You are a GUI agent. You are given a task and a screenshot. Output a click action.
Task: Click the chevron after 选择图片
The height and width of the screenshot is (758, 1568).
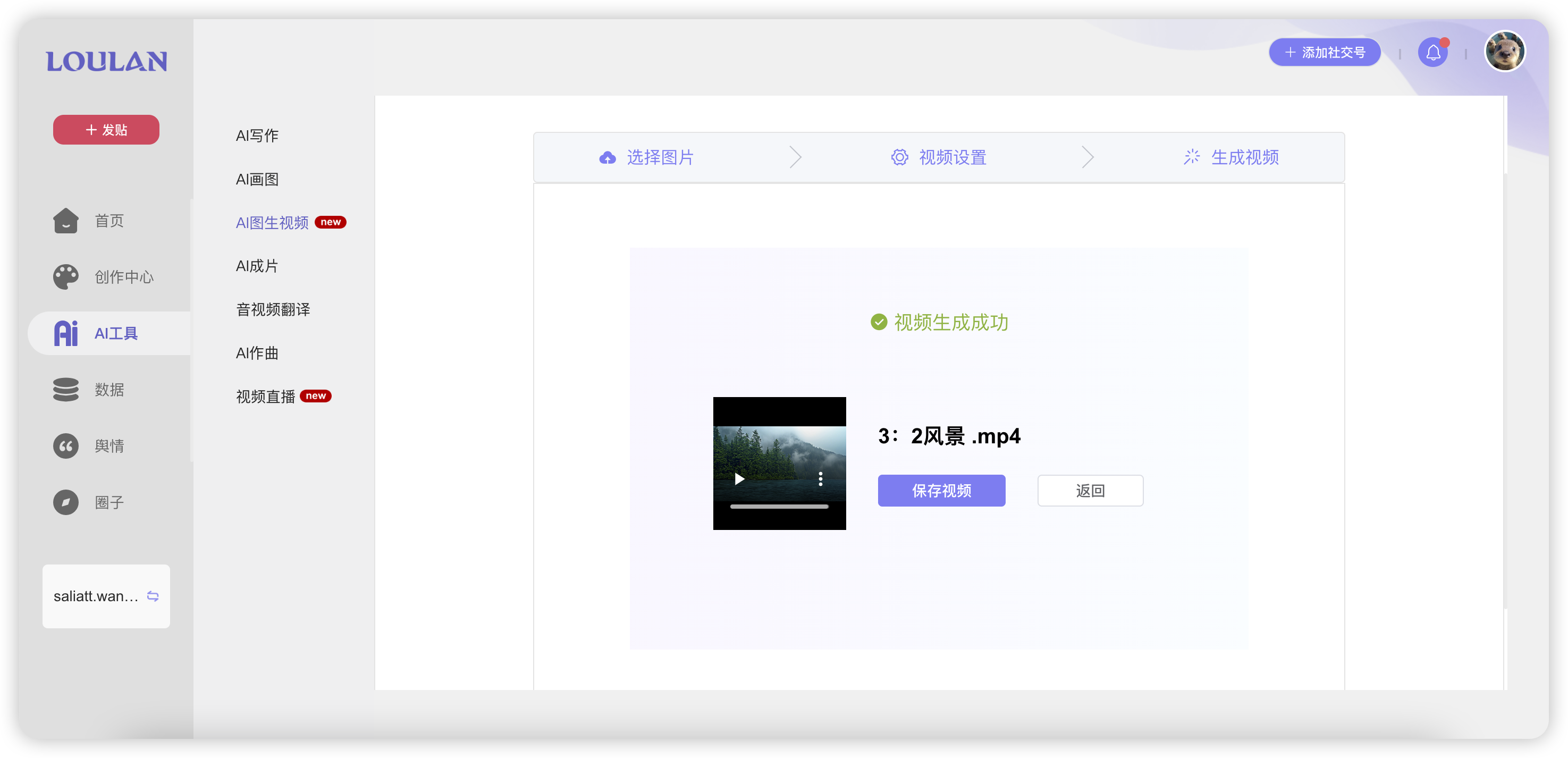click(x=795, y=157)
